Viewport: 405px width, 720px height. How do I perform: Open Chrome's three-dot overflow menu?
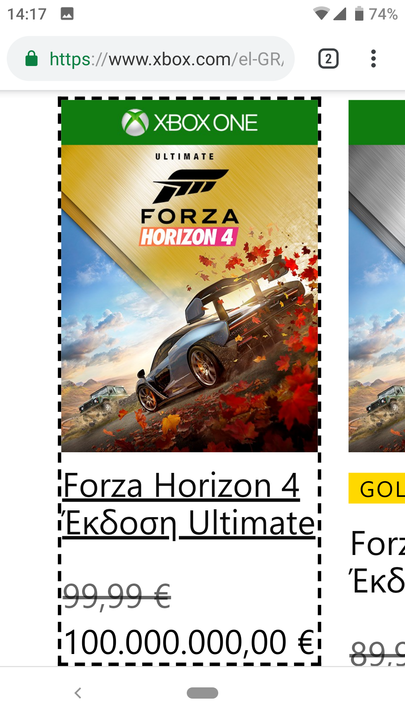373,59
